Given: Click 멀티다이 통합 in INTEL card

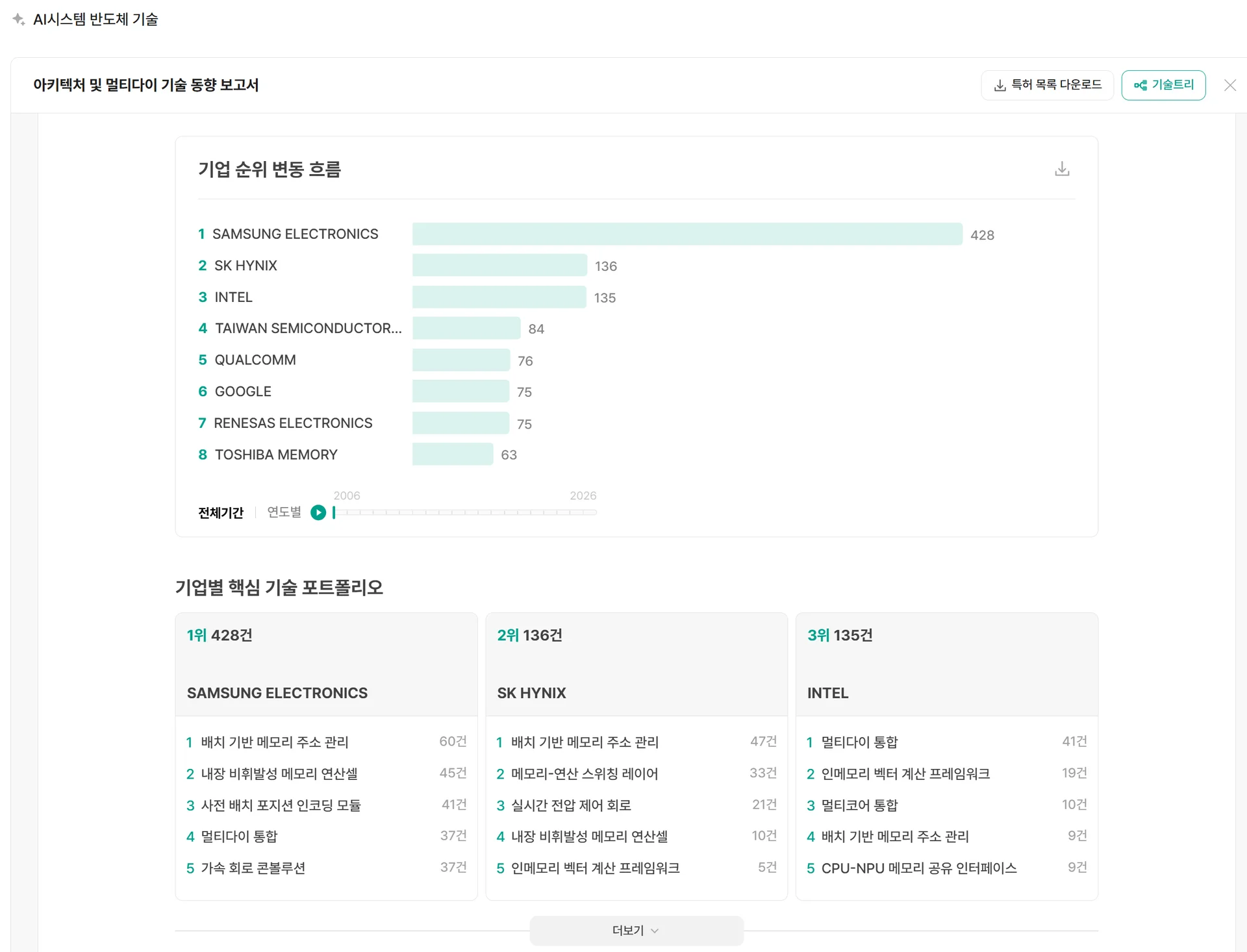Looking at the screenshot, I should coord(859,742).
